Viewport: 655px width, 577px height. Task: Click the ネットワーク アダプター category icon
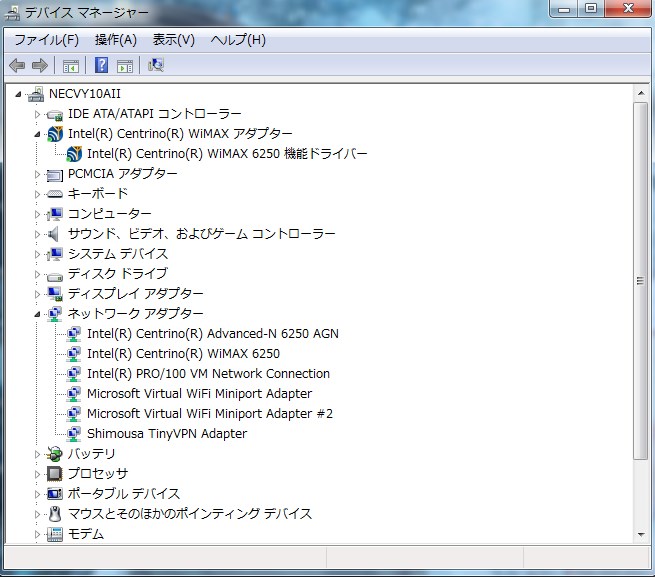[55, 314]
